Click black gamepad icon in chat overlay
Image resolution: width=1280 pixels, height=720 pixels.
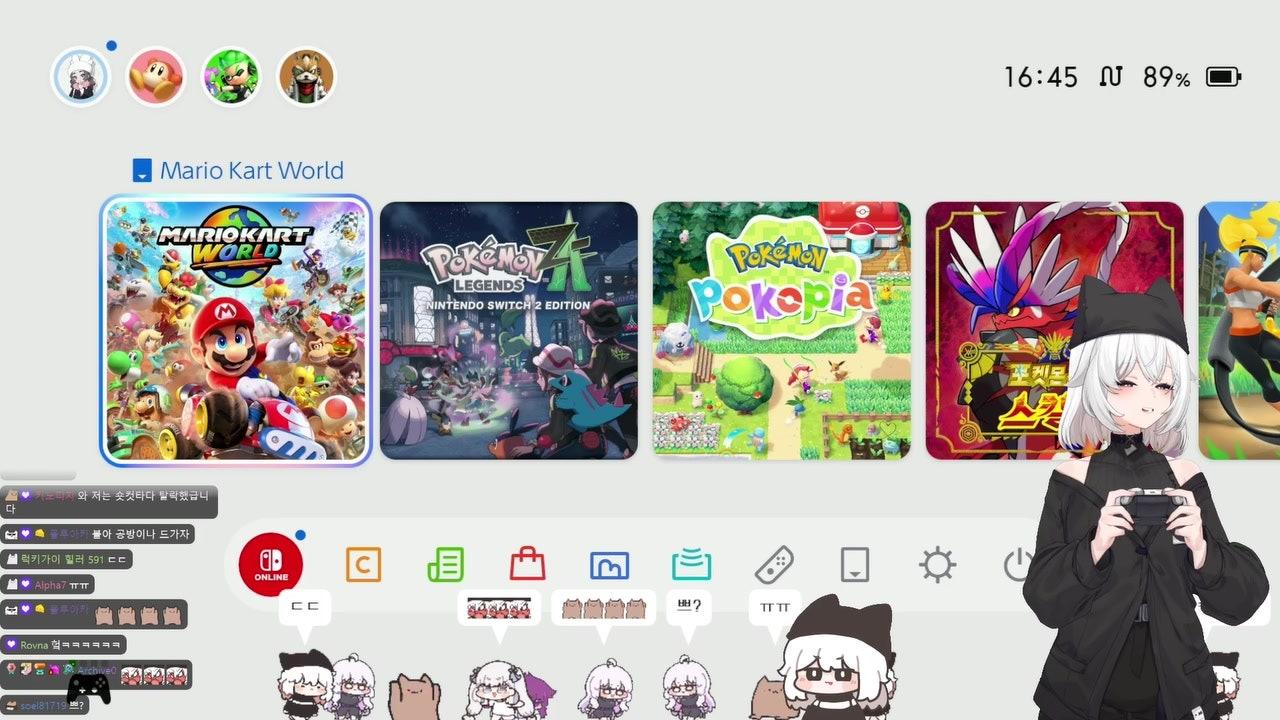pos(89,688)
